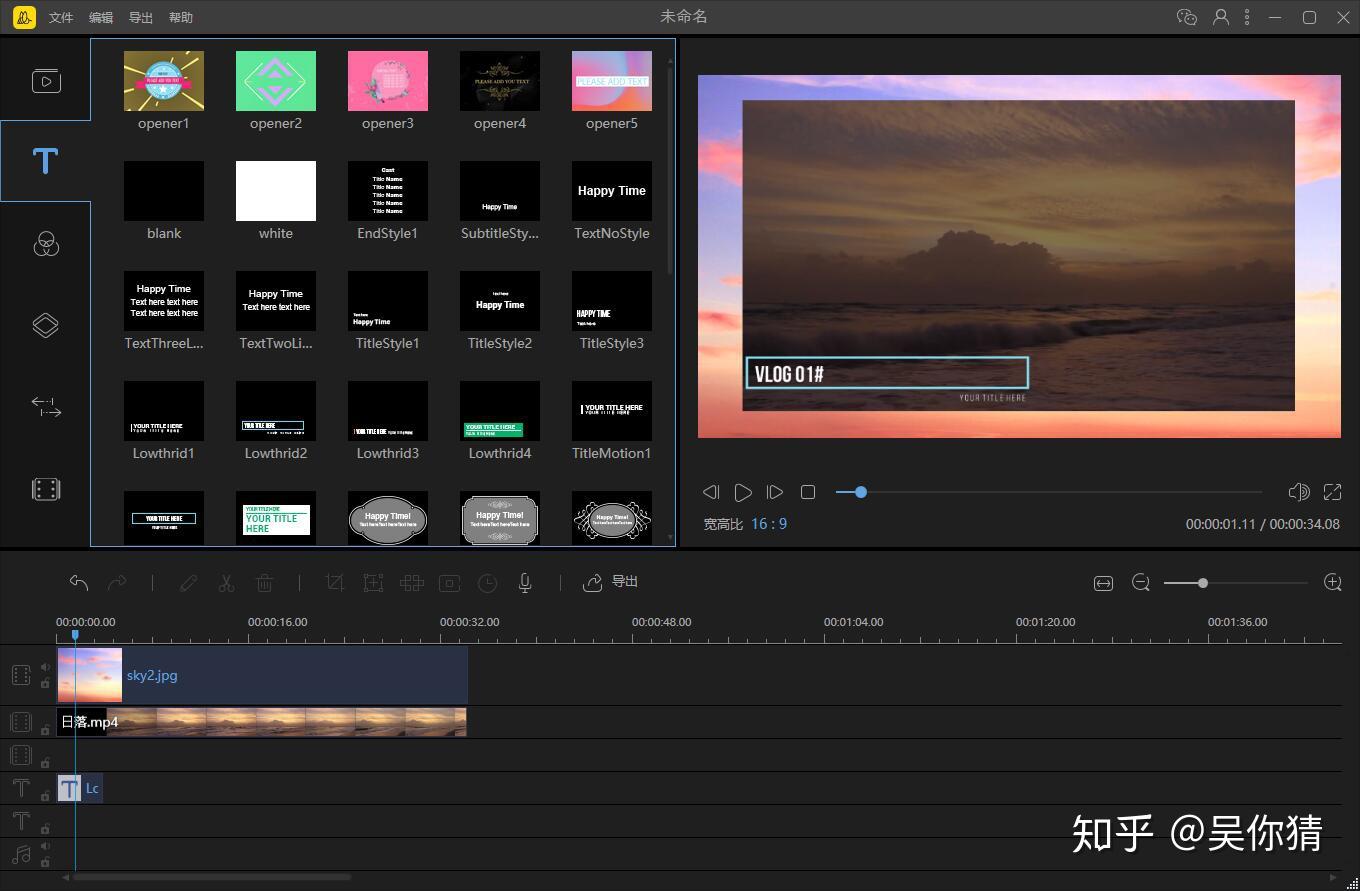Open the elements film-strip sidebar tab
Image resolution: width=1360 pixels, height=891 pixels.
click(46, 489)
